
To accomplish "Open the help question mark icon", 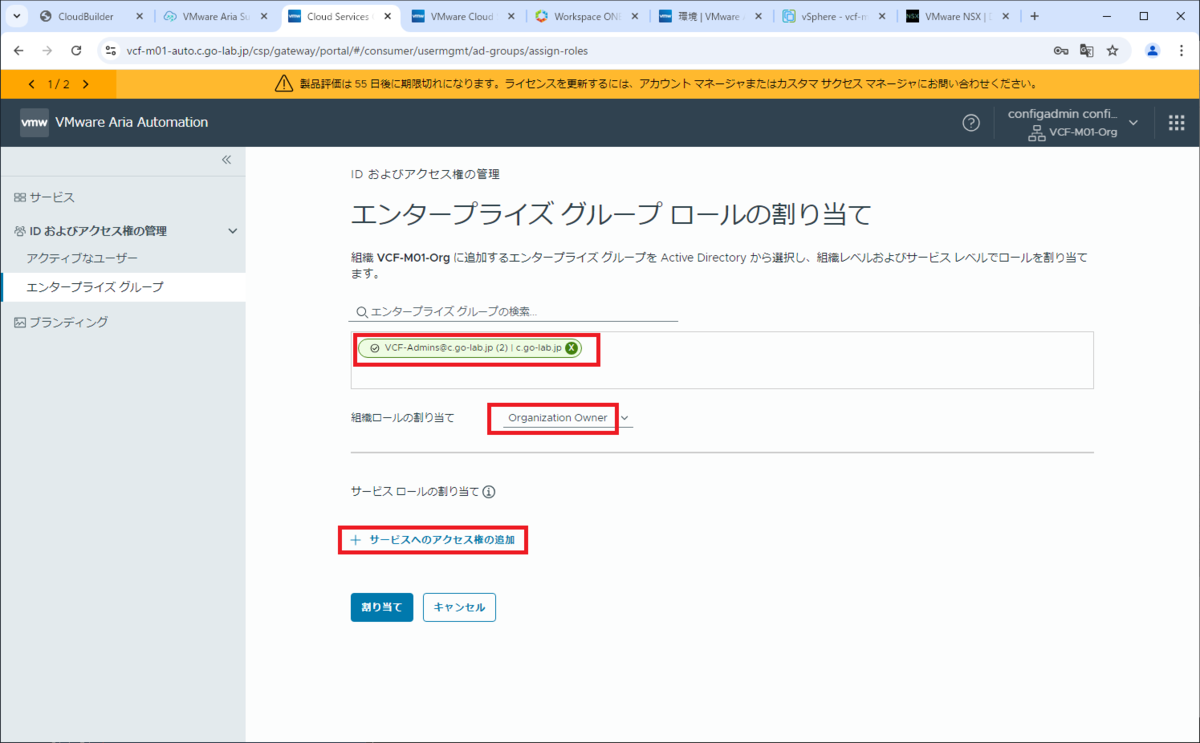I will point(970,122).
